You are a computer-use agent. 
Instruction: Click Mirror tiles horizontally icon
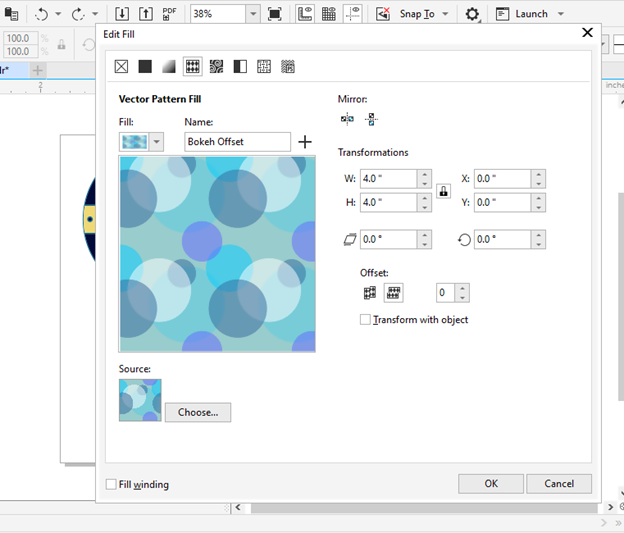coord(347,119)
